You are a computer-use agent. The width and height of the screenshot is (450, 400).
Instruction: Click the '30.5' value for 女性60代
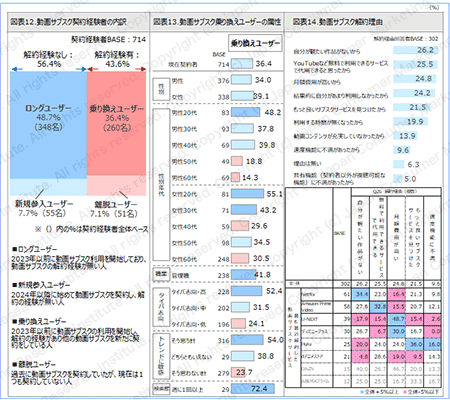261,258
